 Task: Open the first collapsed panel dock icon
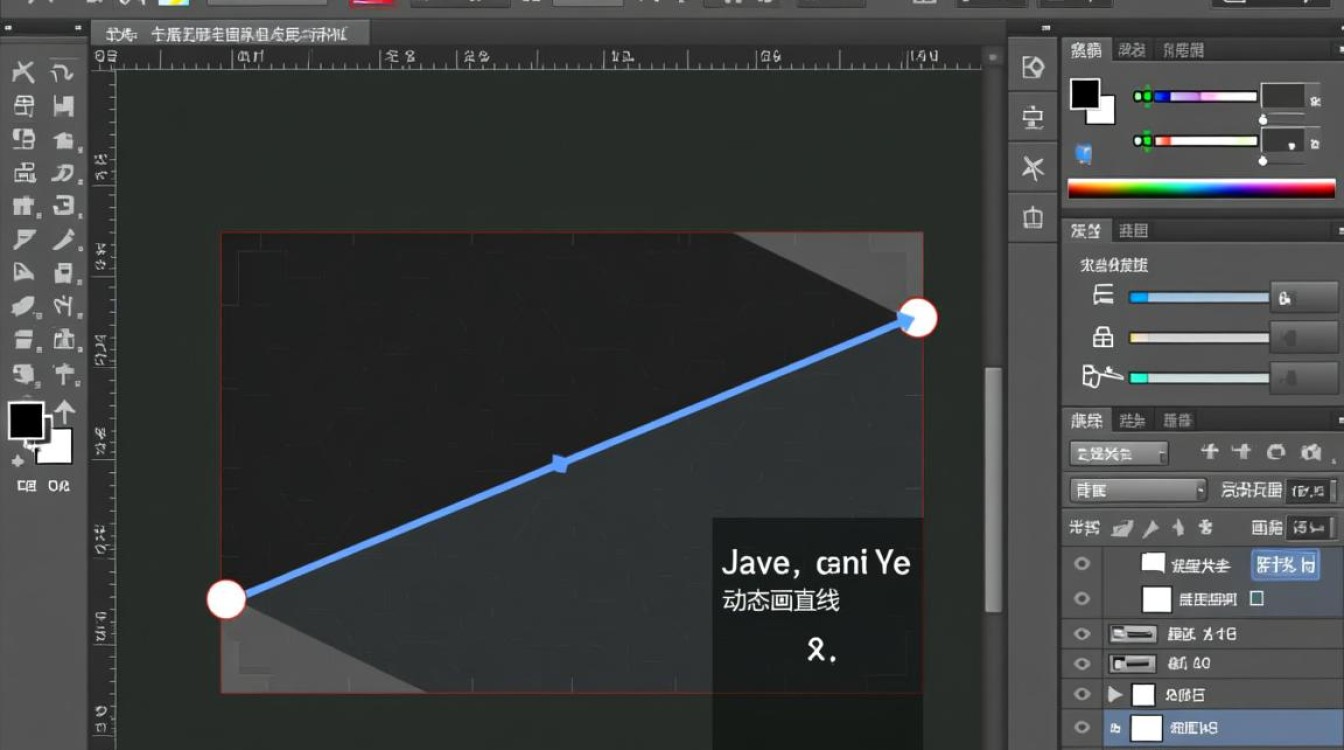1033,68
